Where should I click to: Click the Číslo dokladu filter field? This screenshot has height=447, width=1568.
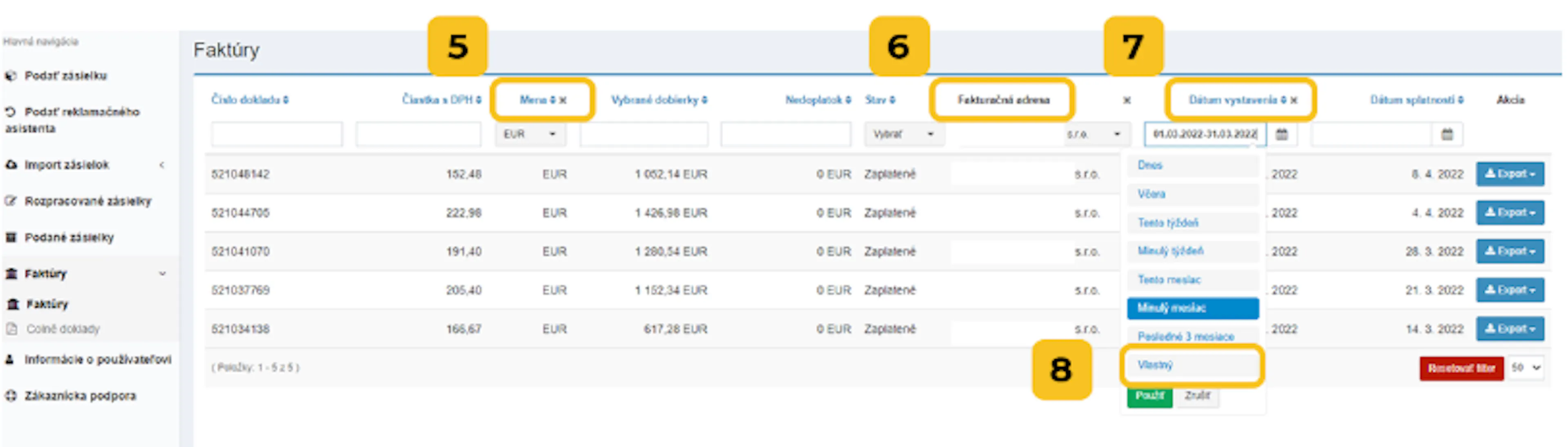point(277,134)
